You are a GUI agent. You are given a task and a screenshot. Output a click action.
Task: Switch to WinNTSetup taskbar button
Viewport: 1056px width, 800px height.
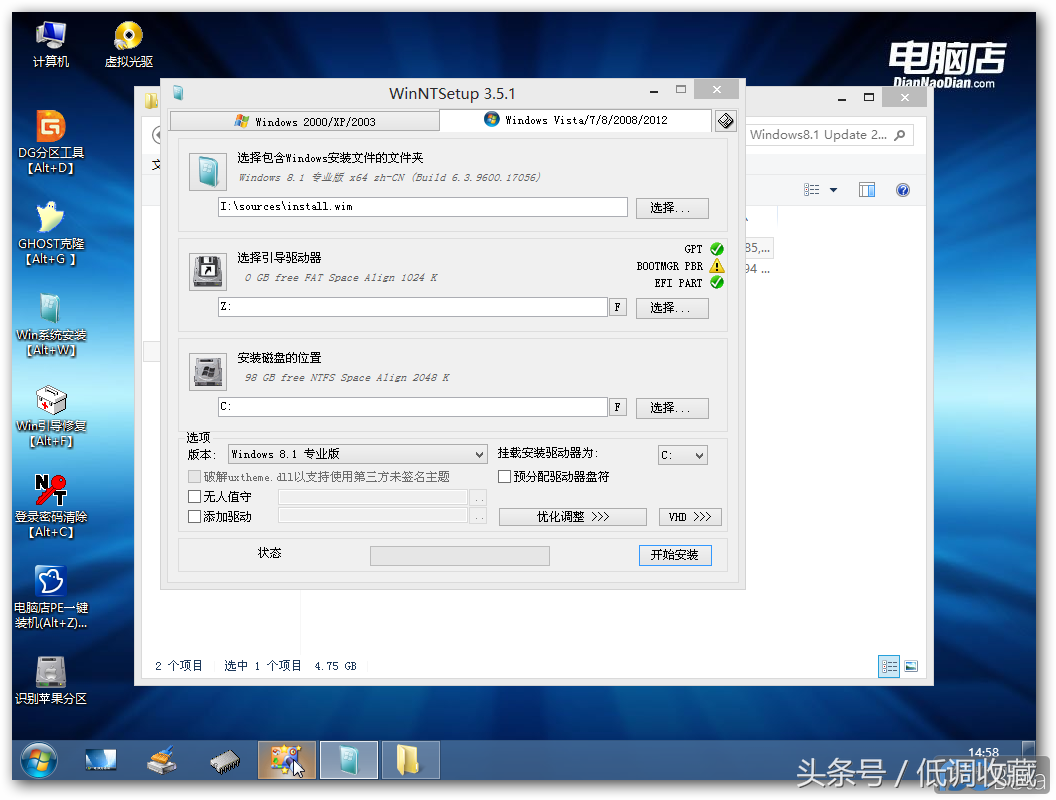coord(349,760)
